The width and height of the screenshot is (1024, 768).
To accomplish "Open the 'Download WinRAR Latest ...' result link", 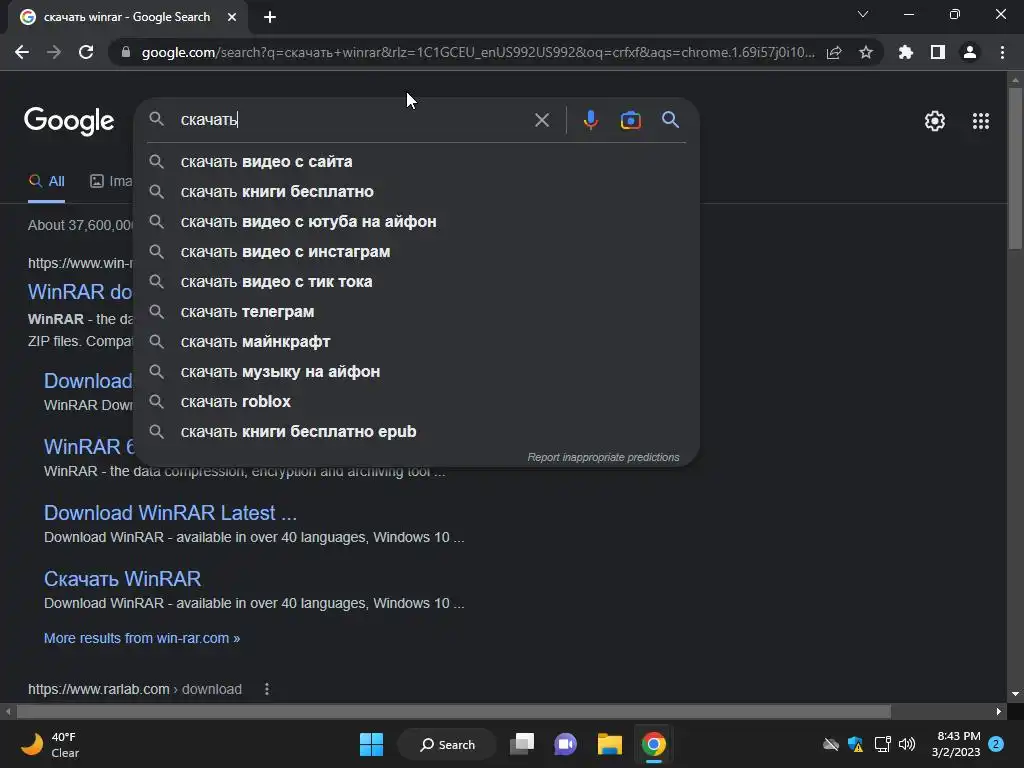I will (170, 513).
